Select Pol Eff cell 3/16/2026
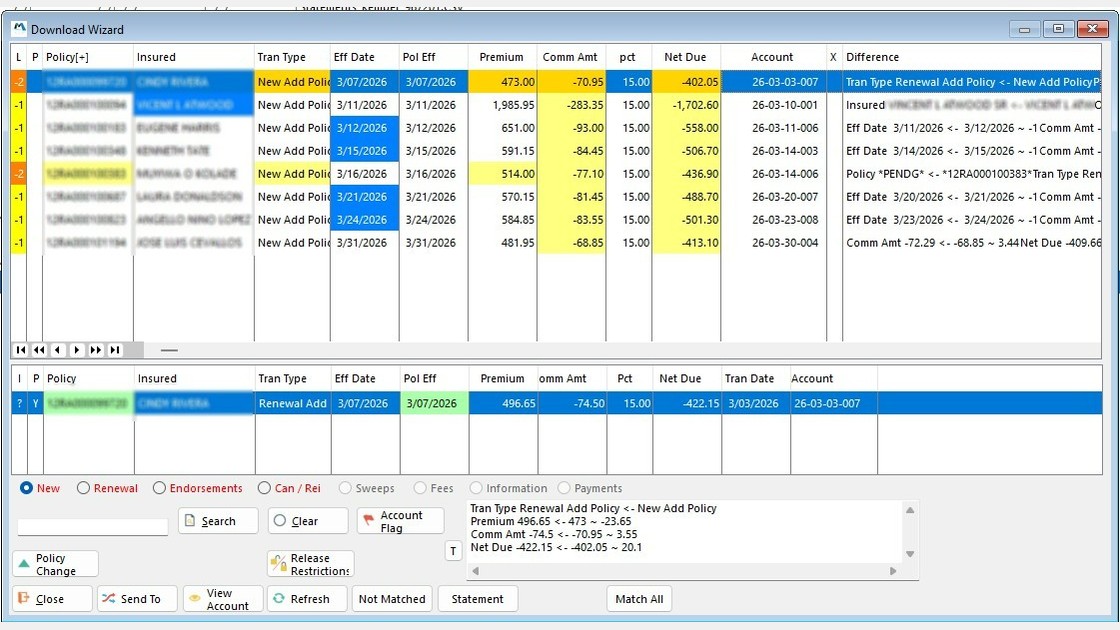Image resolution: width=1120 pixels, height=630 pixels. click(434, 174)
